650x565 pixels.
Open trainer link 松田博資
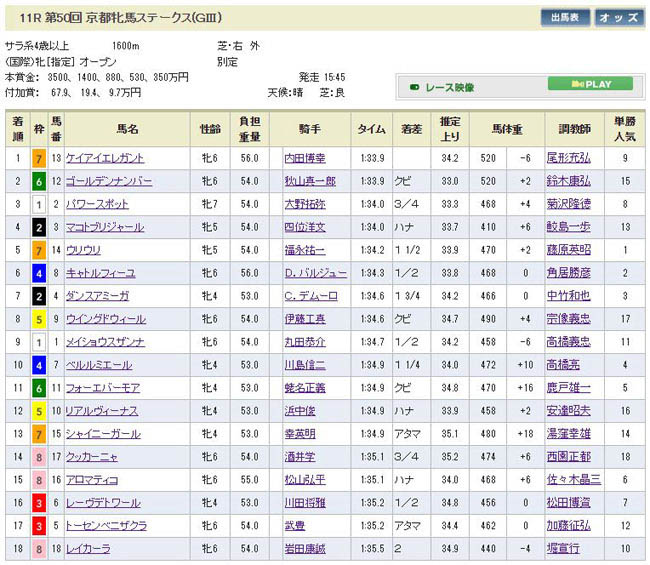click(568, 503)
